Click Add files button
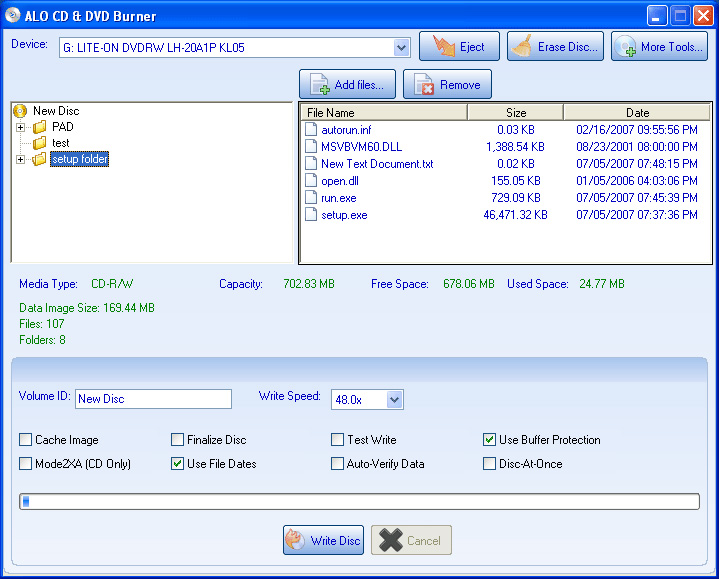719x579 pixels. click(x=347, y=85)
